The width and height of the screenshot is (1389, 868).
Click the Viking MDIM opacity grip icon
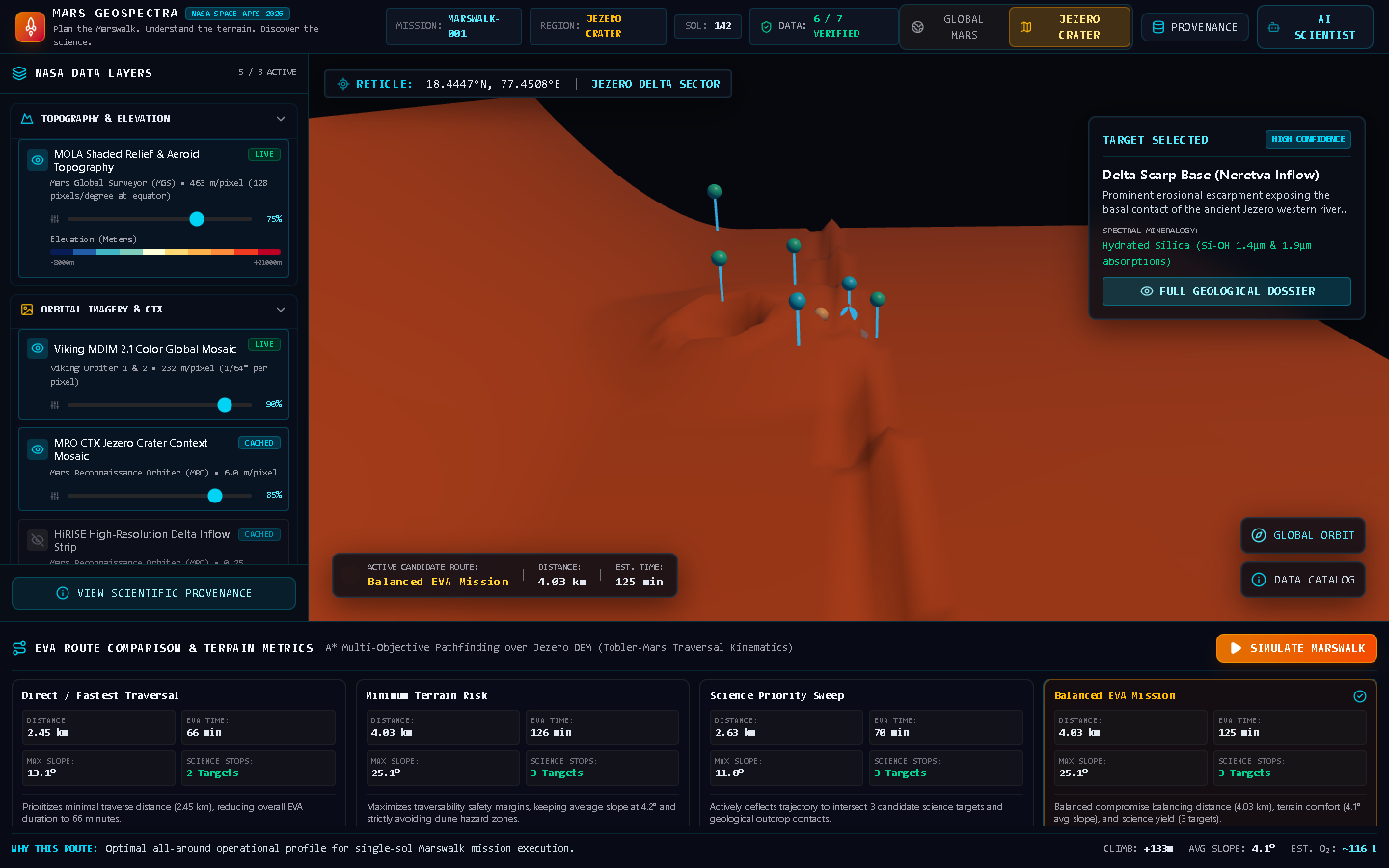55,405
